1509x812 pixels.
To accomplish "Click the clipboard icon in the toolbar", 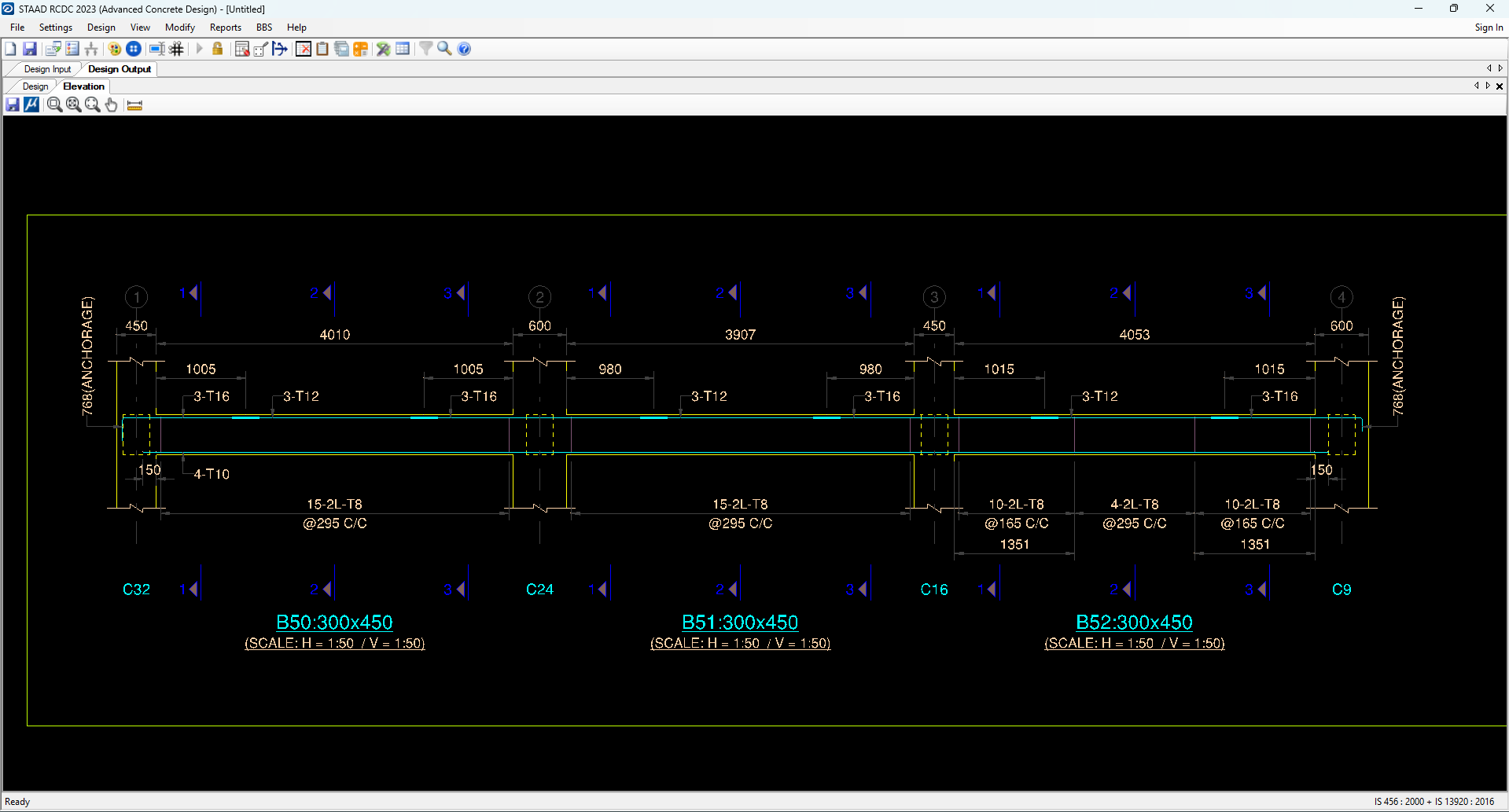I will coord(322,49).
